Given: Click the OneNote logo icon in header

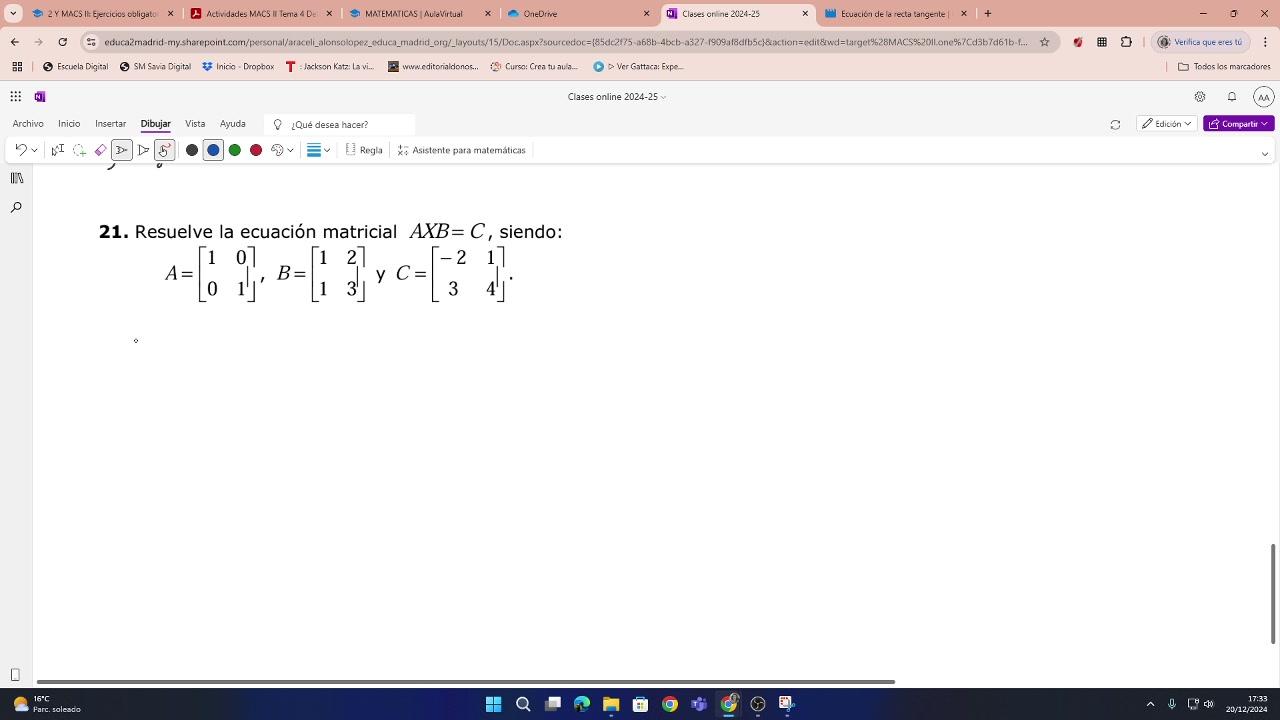Looking at the screenshot, I should [x=40, y=97].
